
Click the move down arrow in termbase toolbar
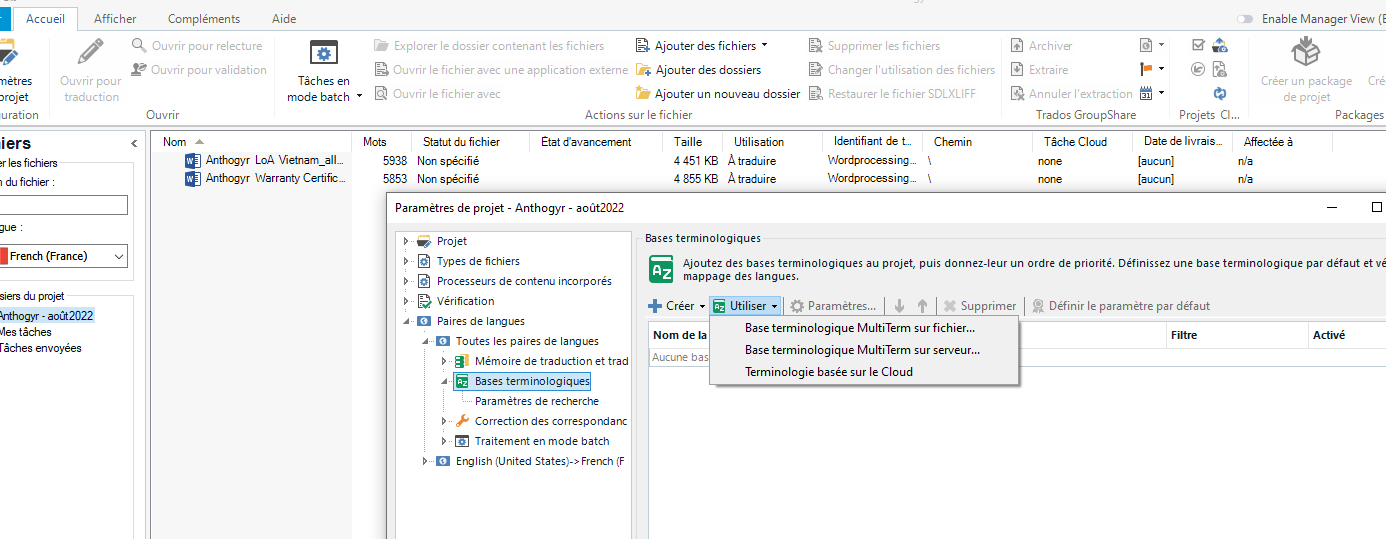[x=900, y=306]
